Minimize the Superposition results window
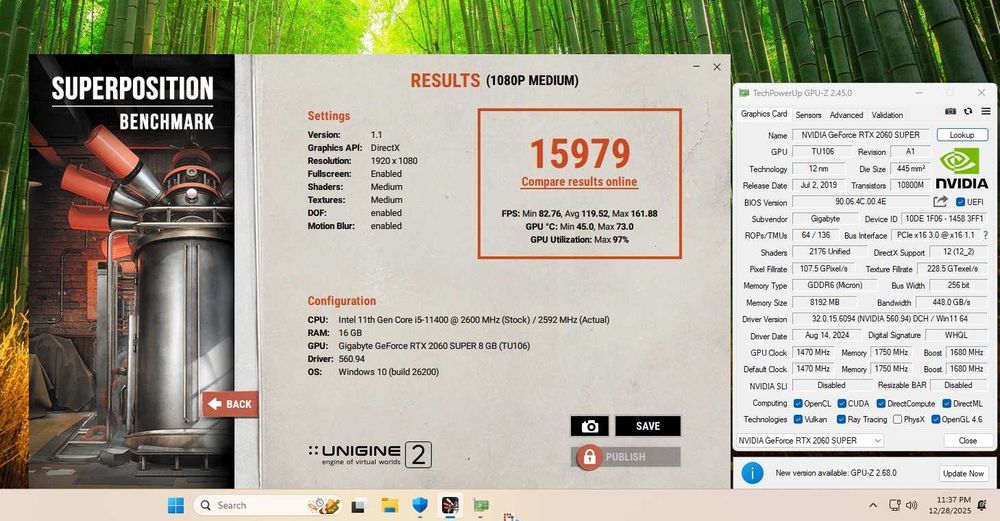 (696, 66)
